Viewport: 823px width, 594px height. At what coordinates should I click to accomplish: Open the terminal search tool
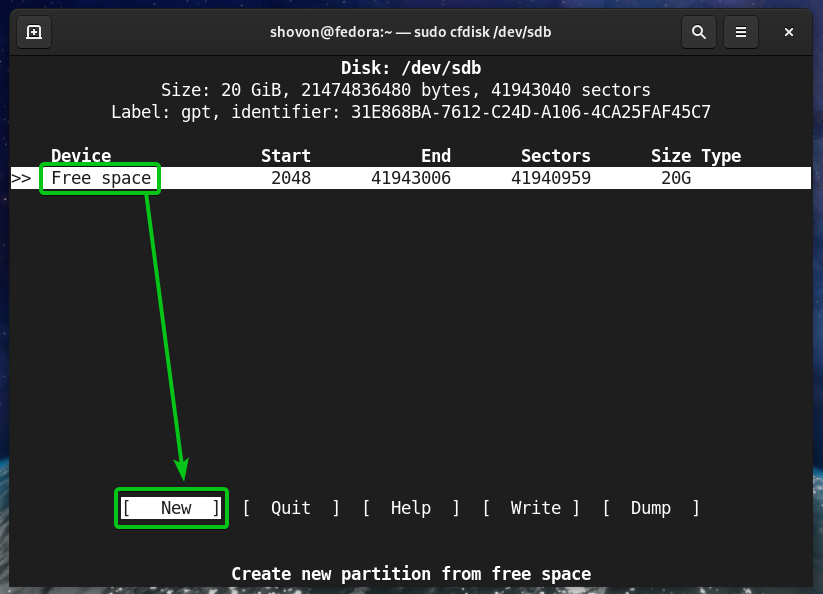(698, 32)
